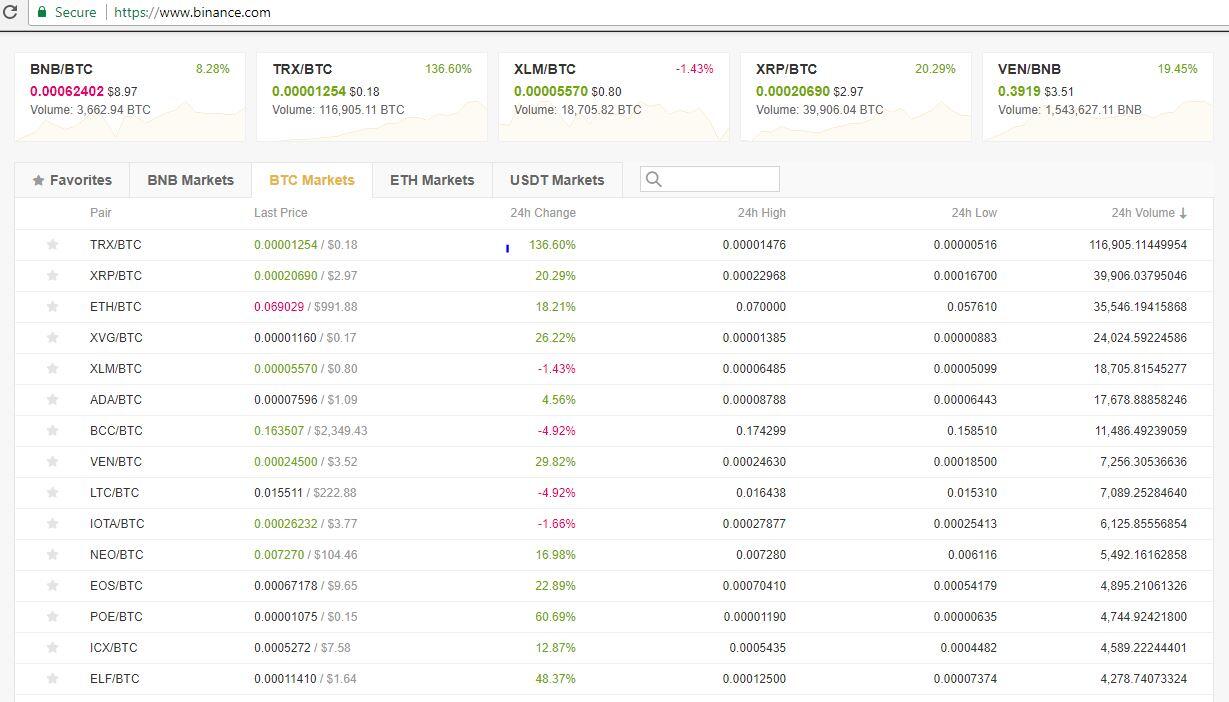Image resolution: width=1229 pixels, height=702 pixels.
Task: Click the ELF/BTC 24h high 0.00012500
Action: tap(754, 678)
